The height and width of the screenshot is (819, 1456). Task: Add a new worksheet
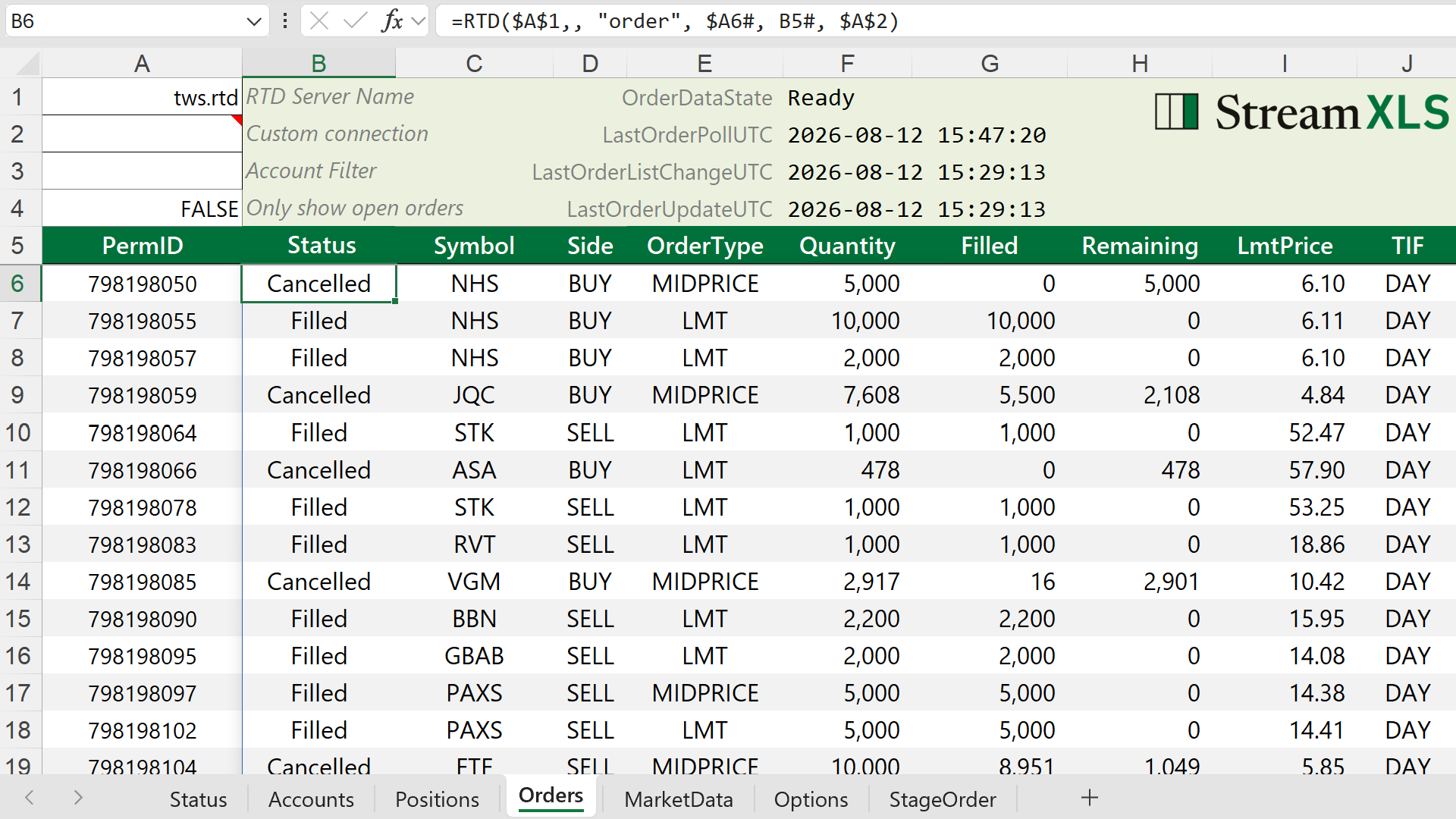coord(1090,798)
